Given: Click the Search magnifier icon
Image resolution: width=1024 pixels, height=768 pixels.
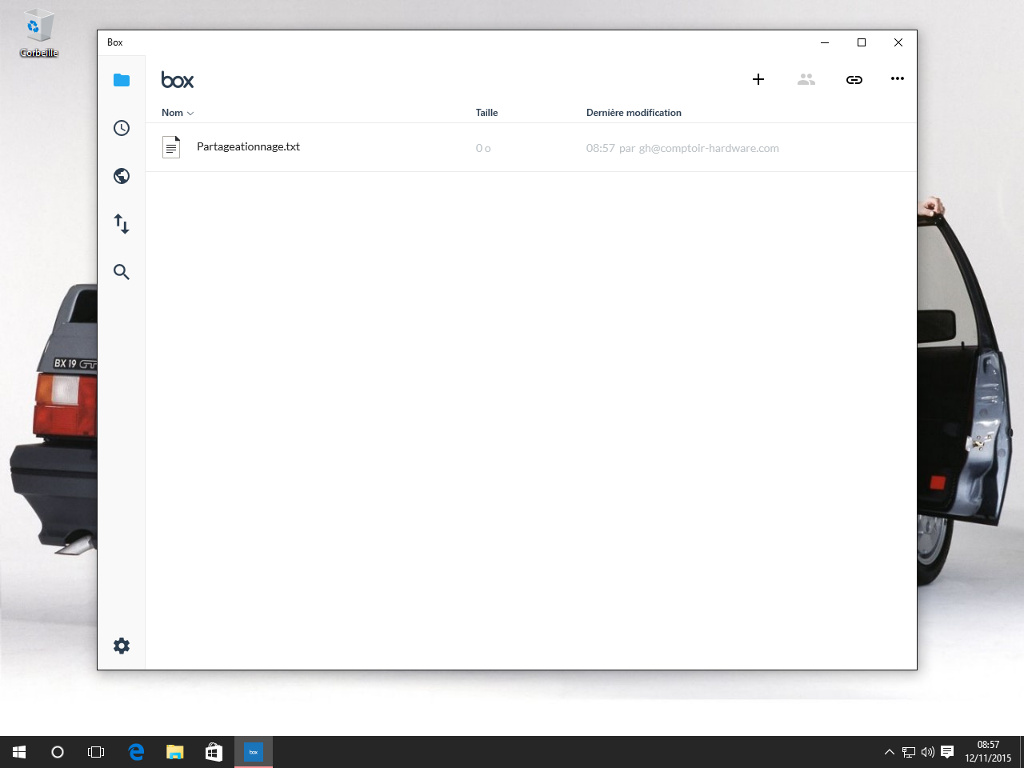Looking at the screenshot, I should click(121, 272).
